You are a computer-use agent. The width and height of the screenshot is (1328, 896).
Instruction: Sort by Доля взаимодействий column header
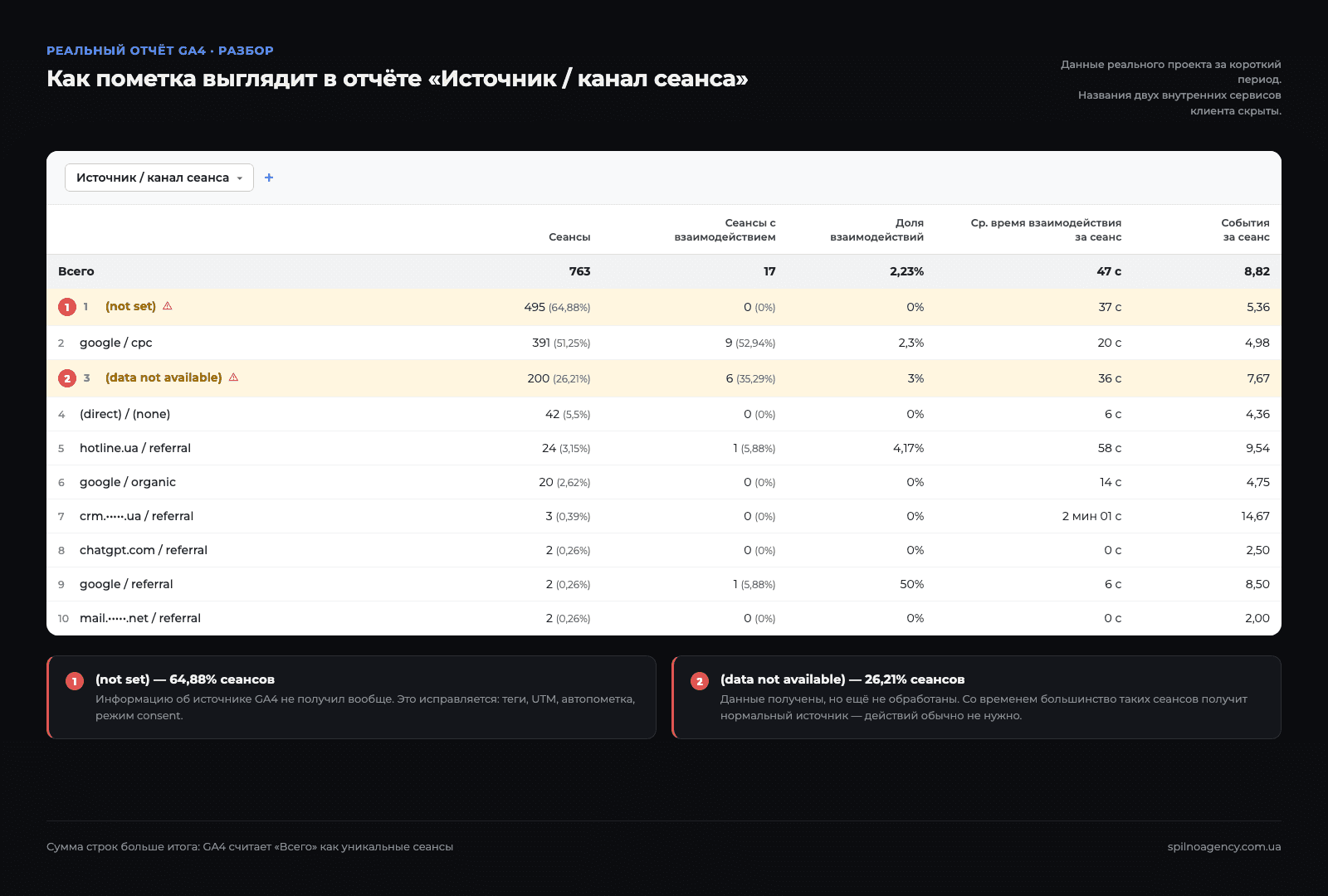tap(876, 230)
